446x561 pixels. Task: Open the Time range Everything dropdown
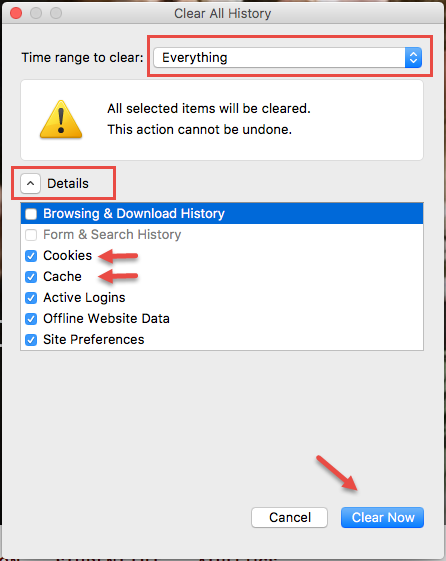288,57
